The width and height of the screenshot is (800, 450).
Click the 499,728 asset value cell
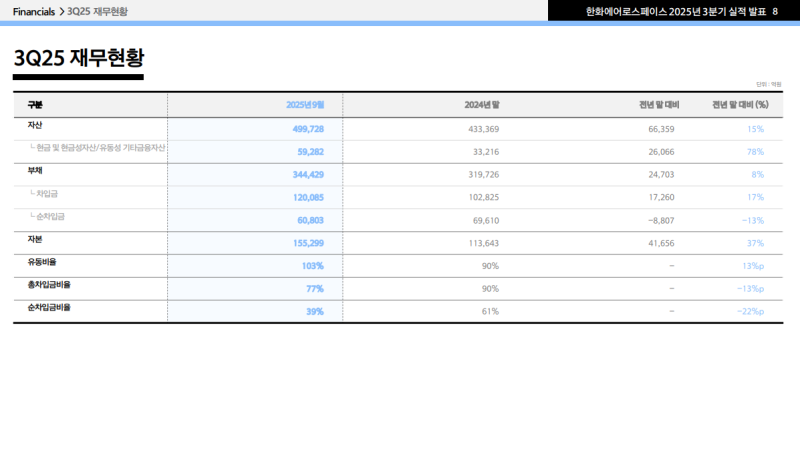(x=308, y=129)
